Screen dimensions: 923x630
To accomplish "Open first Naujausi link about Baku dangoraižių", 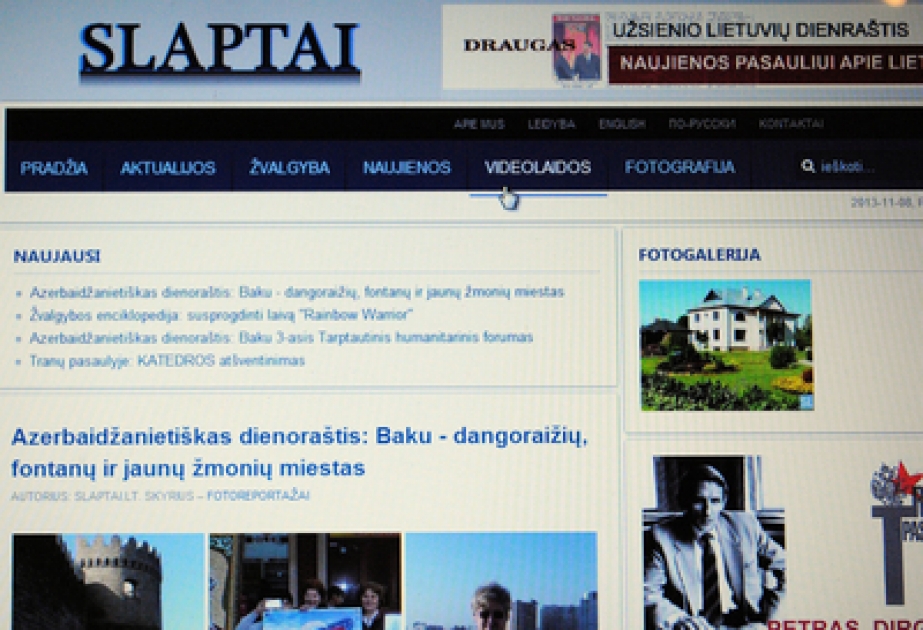I will [297, 292].
